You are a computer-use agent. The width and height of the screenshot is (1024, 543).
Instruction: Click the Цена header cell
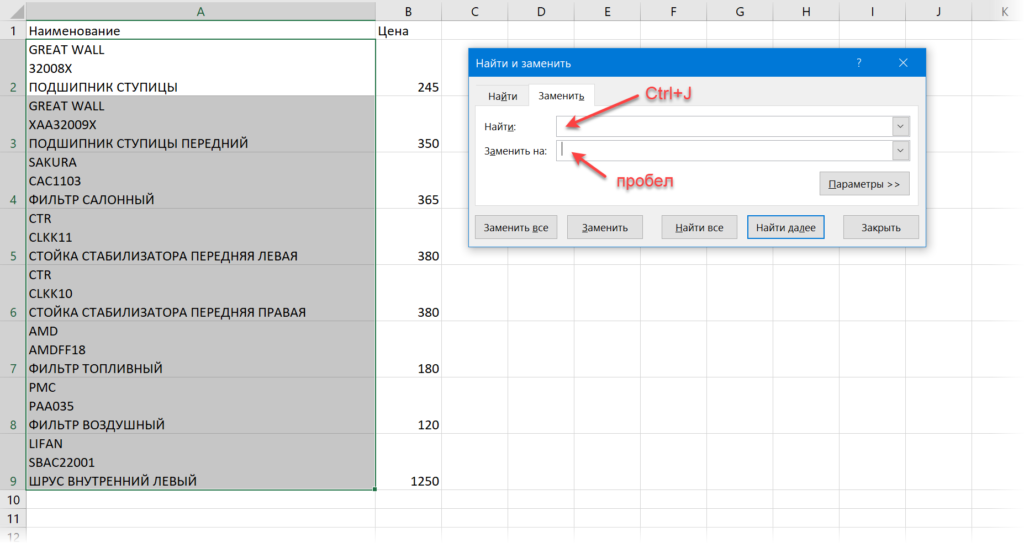tap(408, 31)
